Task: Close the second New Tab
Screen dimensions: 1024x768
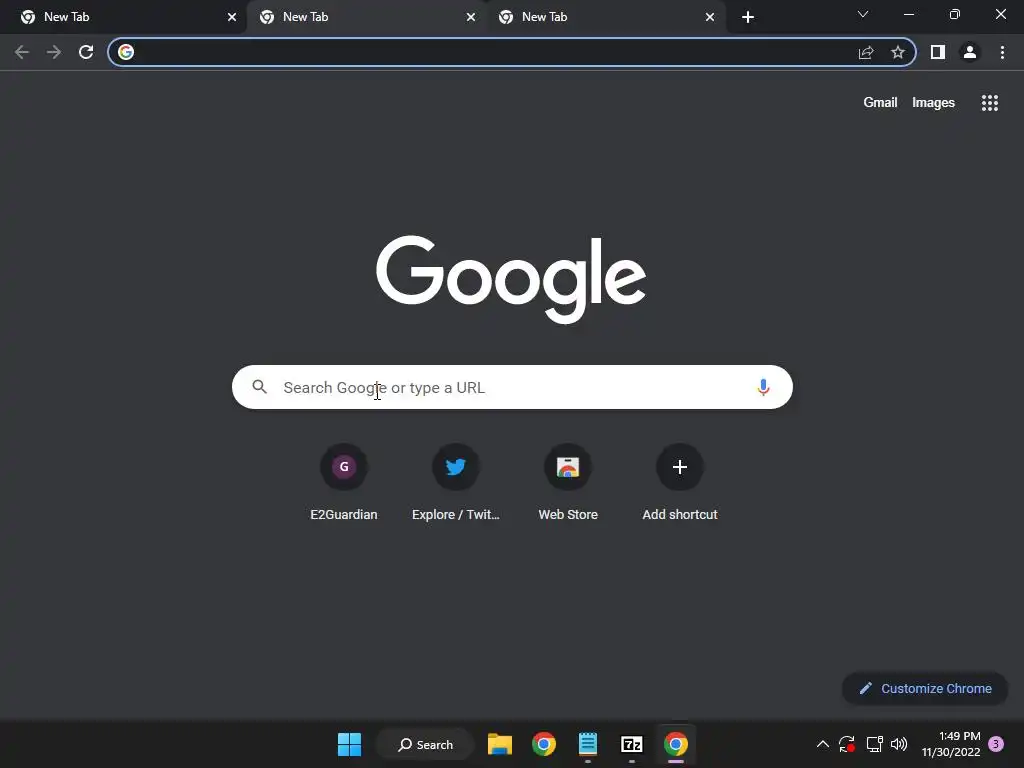Action: click(471, 17)
